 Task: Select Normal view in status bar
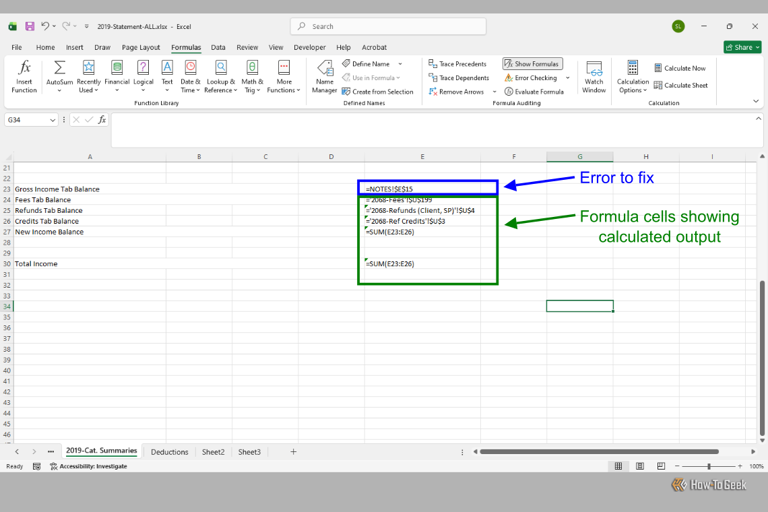[x=618, y=466]
